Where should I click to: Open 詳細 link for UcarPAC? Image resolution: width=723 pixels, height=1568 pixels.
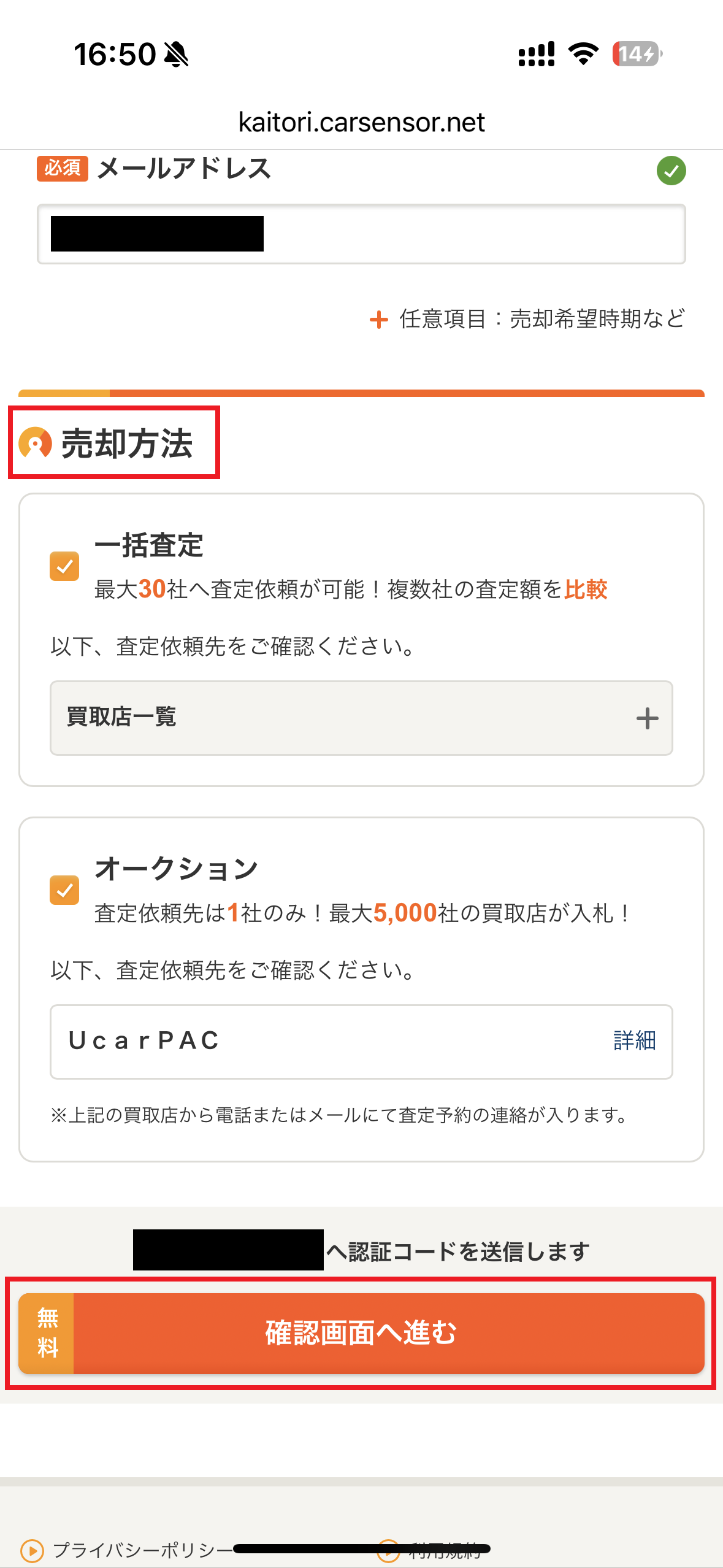(x=634, y=1041)
